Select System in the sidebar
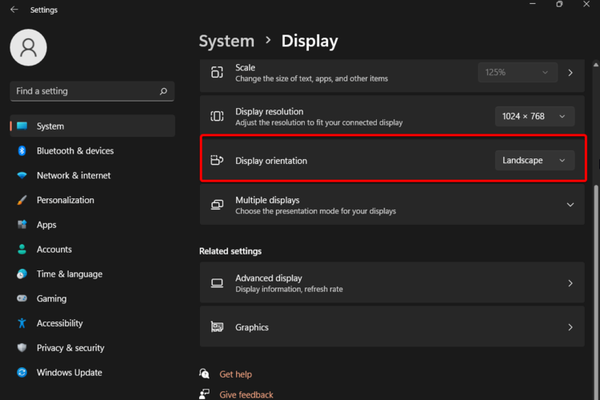This screenshot has width=600, height=400. coord(93,126)
